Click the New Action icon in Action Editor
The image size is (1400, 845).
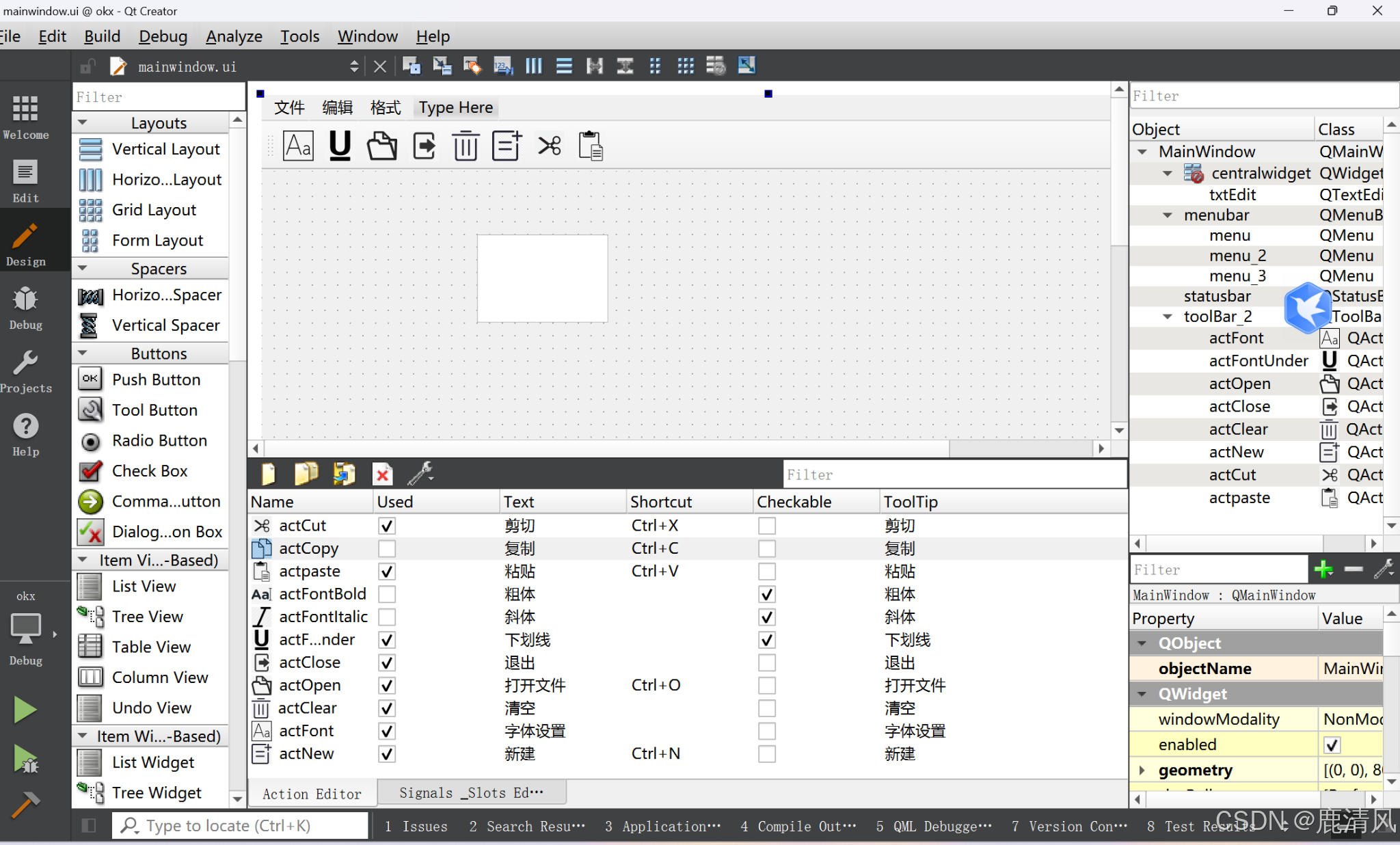[x=268, y=473]
